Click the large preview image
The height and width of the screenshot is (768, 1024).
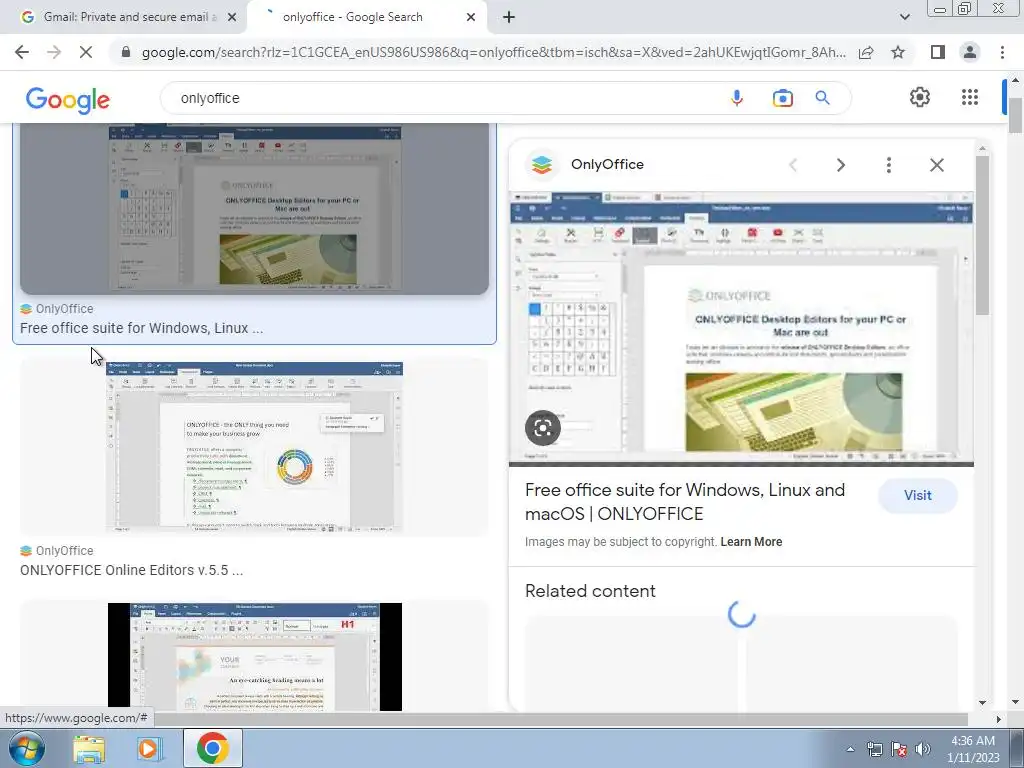741,329
